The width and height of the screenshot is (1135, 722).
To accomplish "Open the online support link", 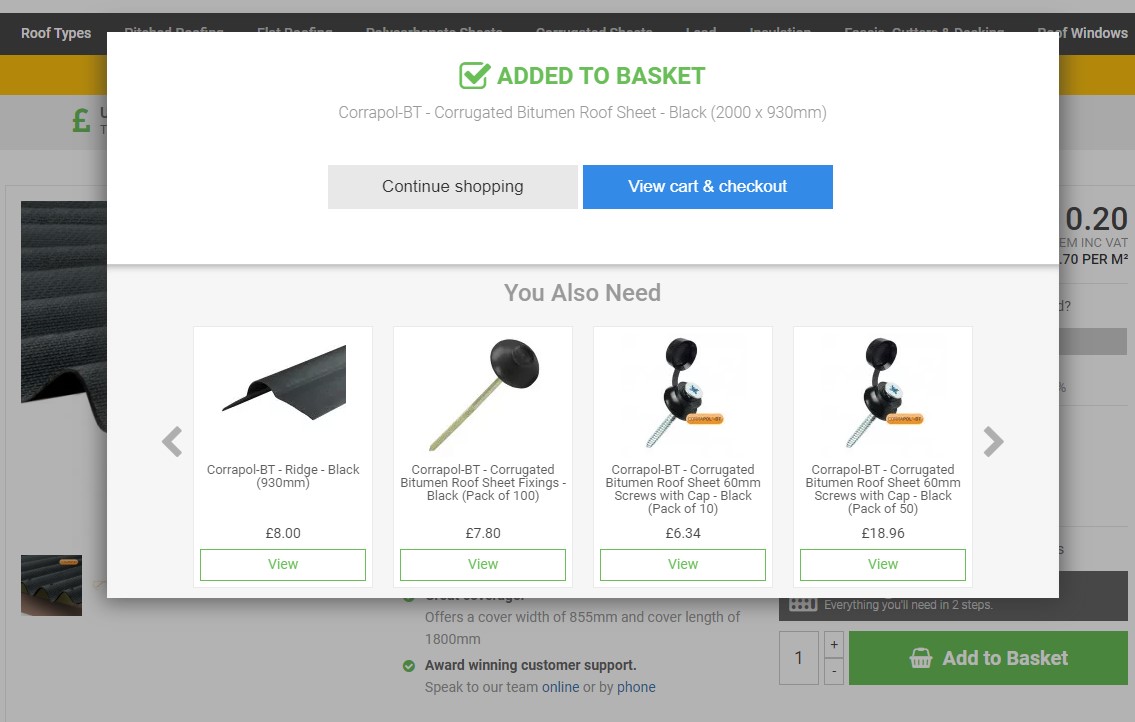I will 560,687.
